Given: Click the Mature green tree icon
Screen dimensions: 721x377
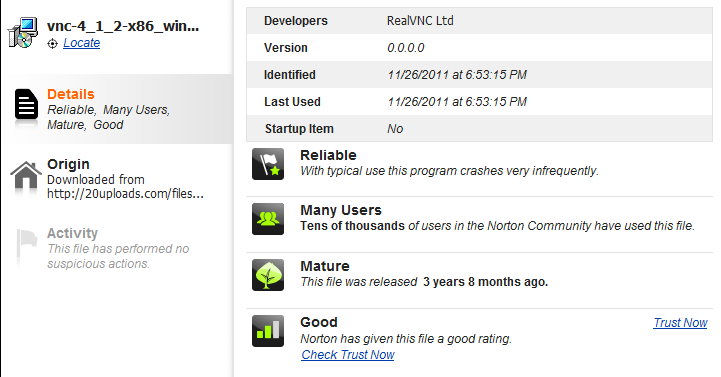Looking at the screenshot, I should (268, 275).
